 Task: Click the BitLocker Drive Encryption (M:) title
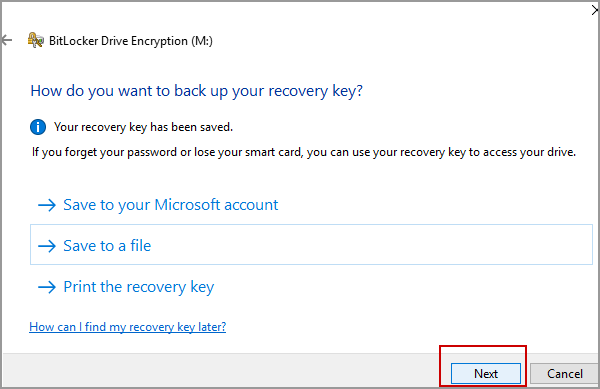tap(131, 41)
